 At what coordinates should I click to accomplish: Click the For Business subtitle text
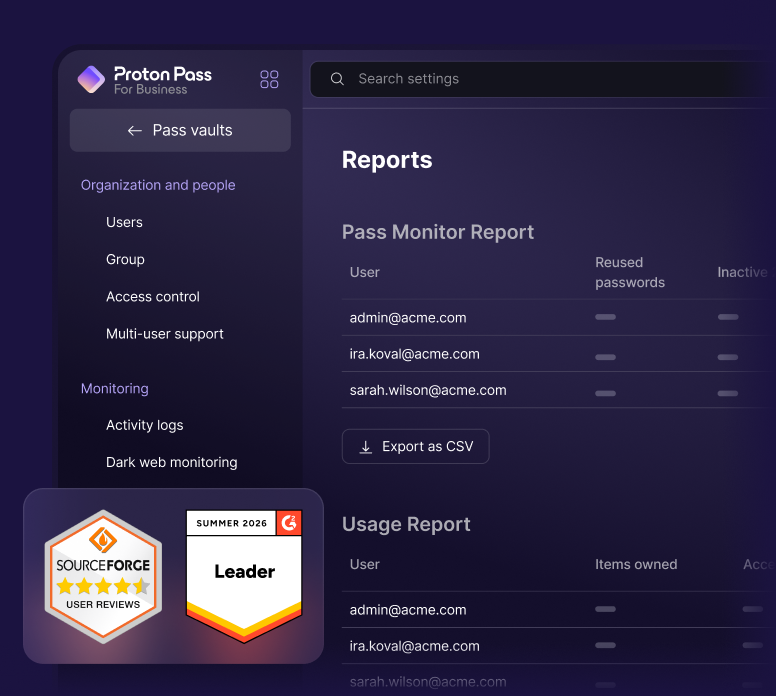coord(150,90)
